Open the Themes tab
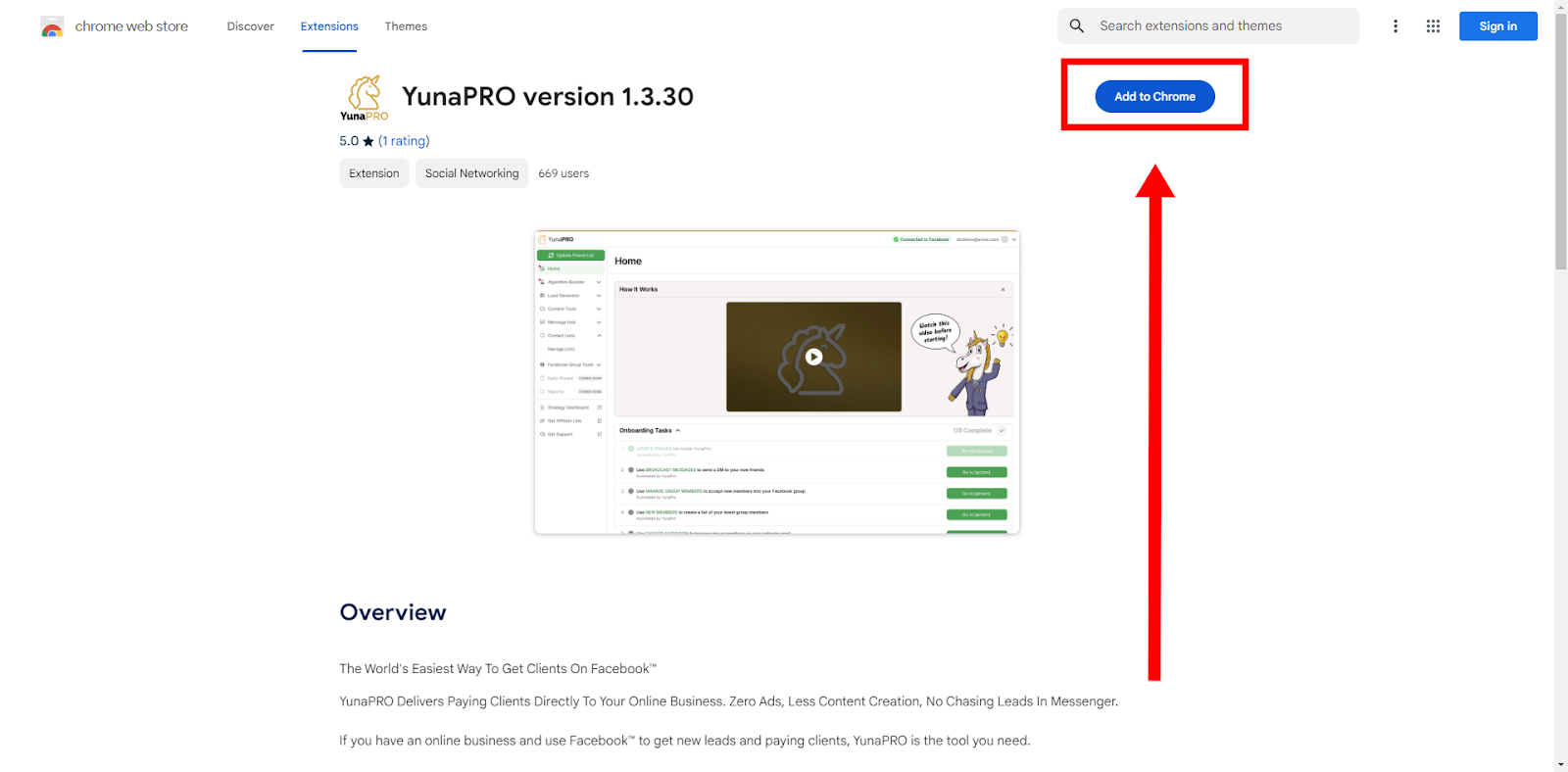Image resolution: width=1568 pixels, height=772 pixels. [406, 26]
